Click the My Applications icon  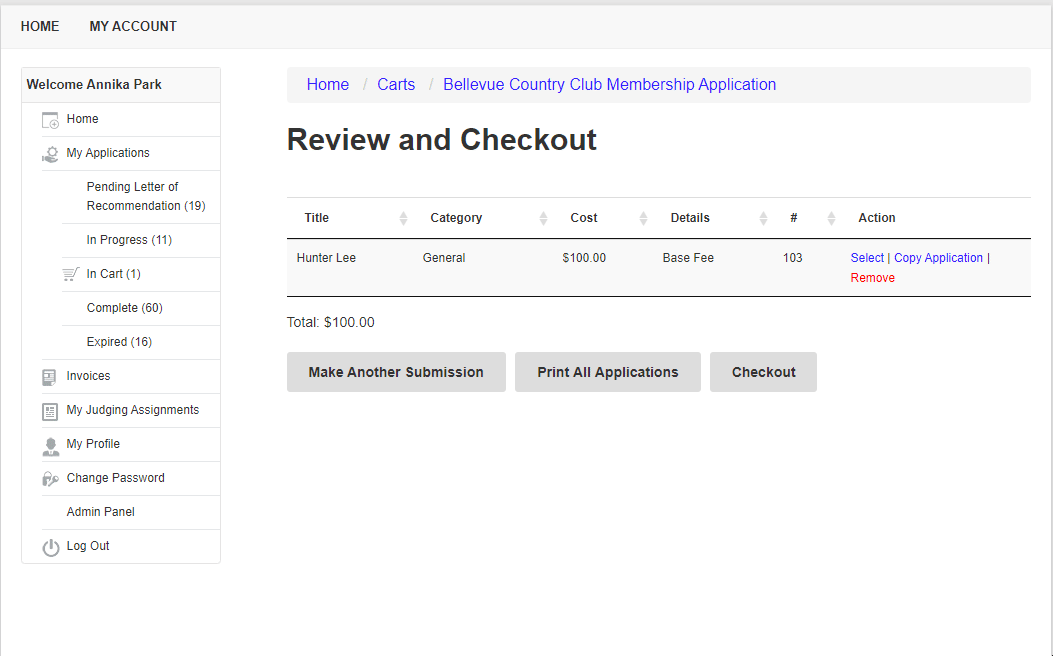(x=50, y=154)
